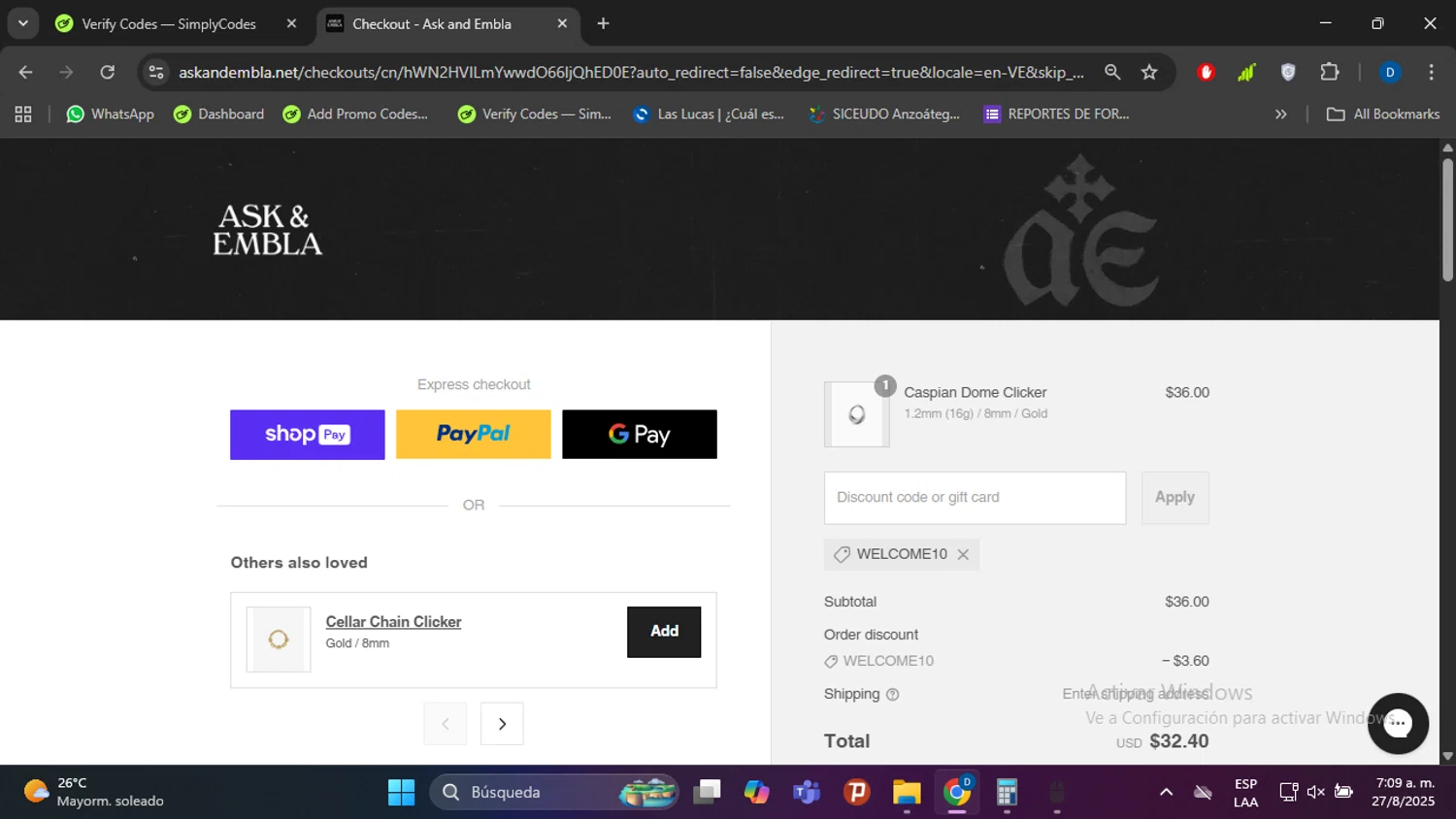Open the Extensions puzzle menu
The height and width of the screenshot is (819, 1456).
1330,72
